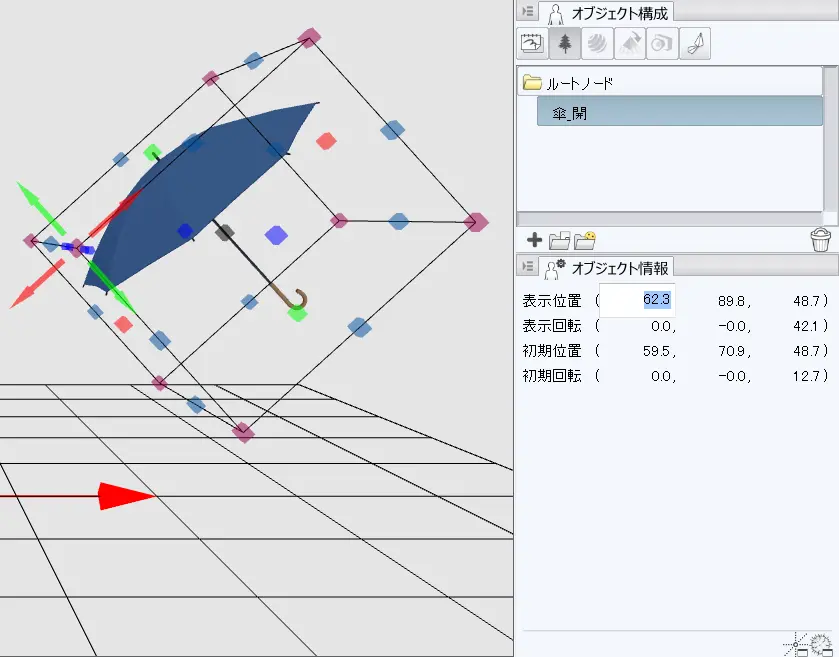Click the 表示位置 value 48.7
This screenshot has height=657, width=839.
(807, 301)
